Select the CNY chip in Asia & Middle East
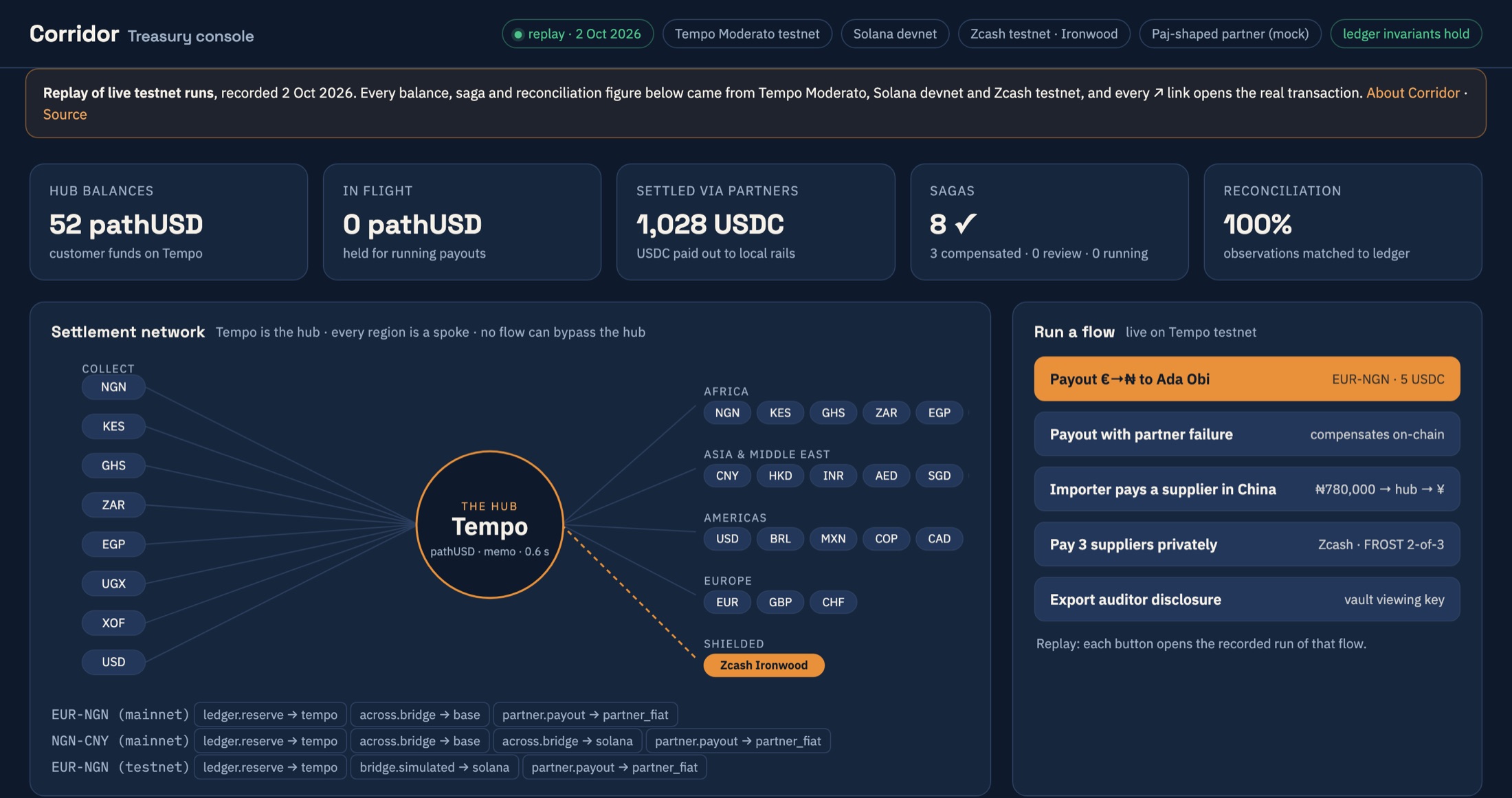Screen dimensions: 1512x798 click(727, 476)
